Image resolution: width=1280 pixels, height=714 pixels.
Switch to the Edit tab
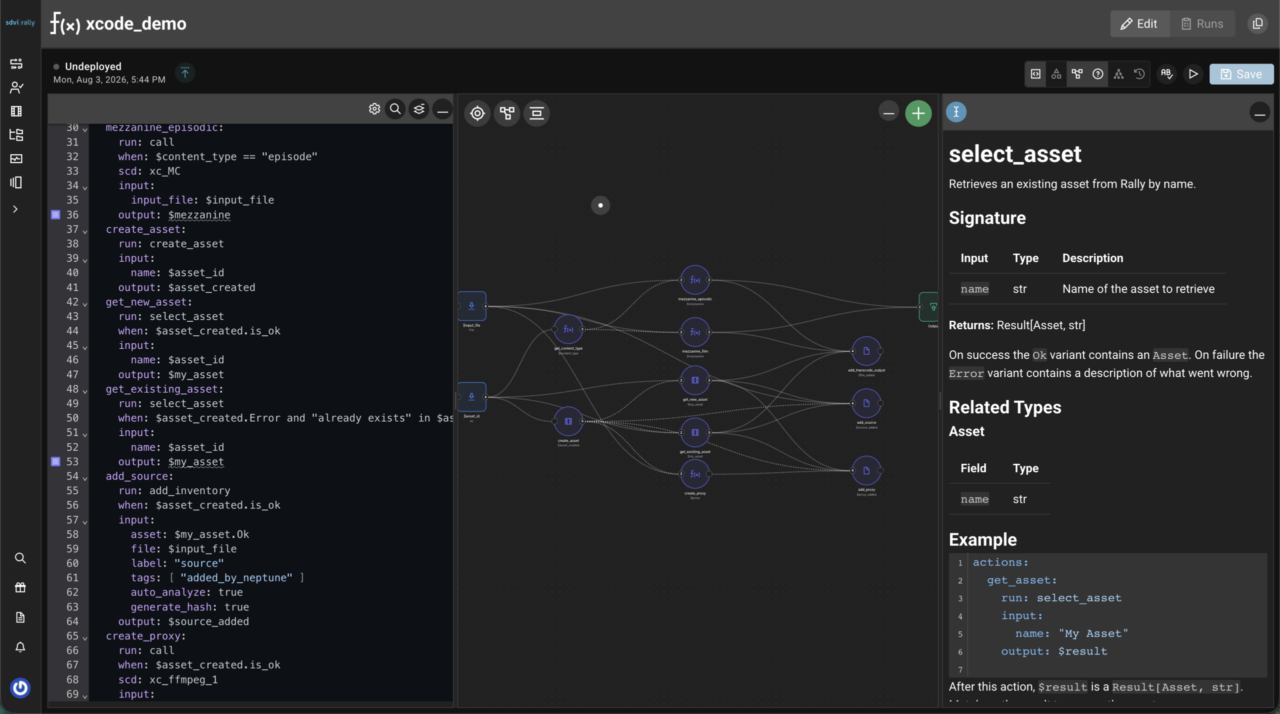(1139, 24)
